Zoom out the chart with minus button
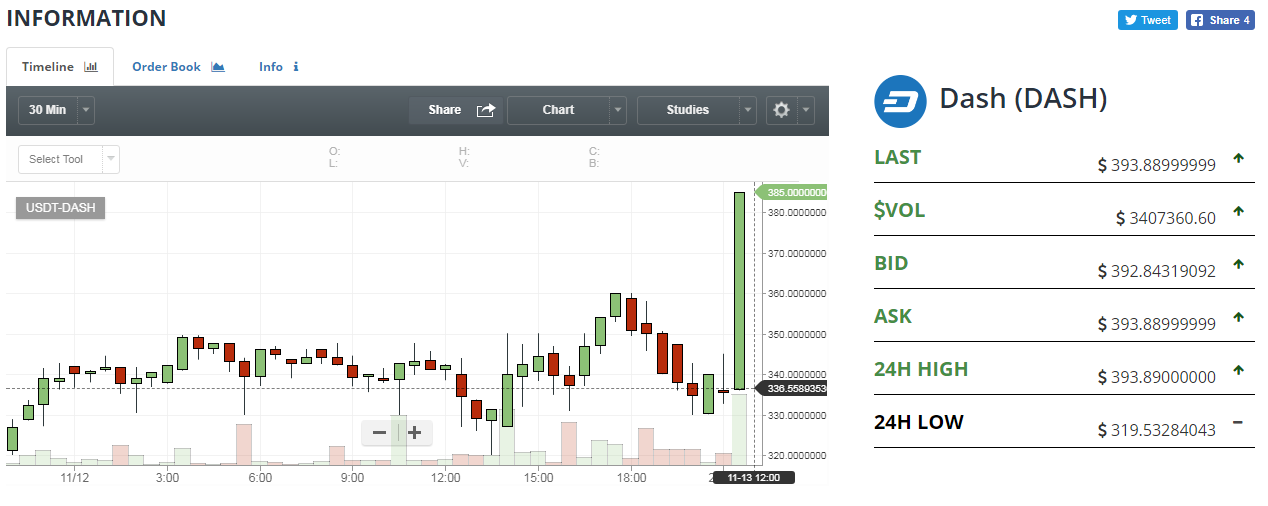Viewport: 1268px width, 506px height. (380, 433)
